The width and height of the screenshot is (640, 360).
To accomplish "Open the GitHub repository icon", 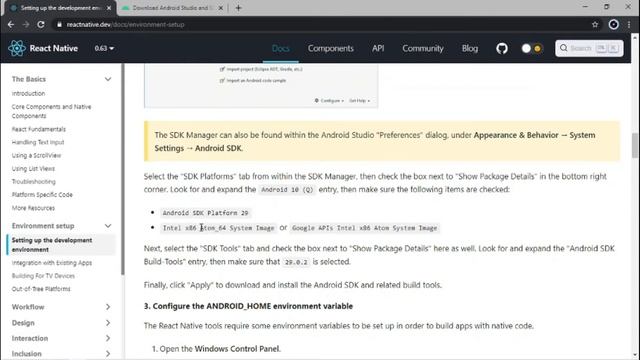I will point(502,49).
